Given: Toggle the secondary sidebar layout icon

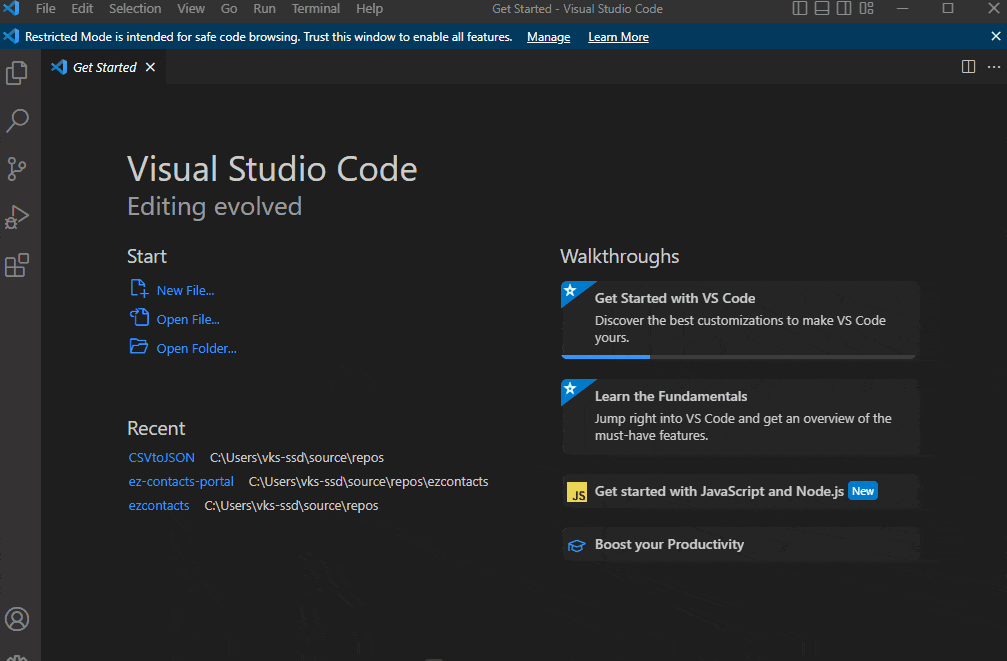Looking at the screenshot, I should 843,9.
